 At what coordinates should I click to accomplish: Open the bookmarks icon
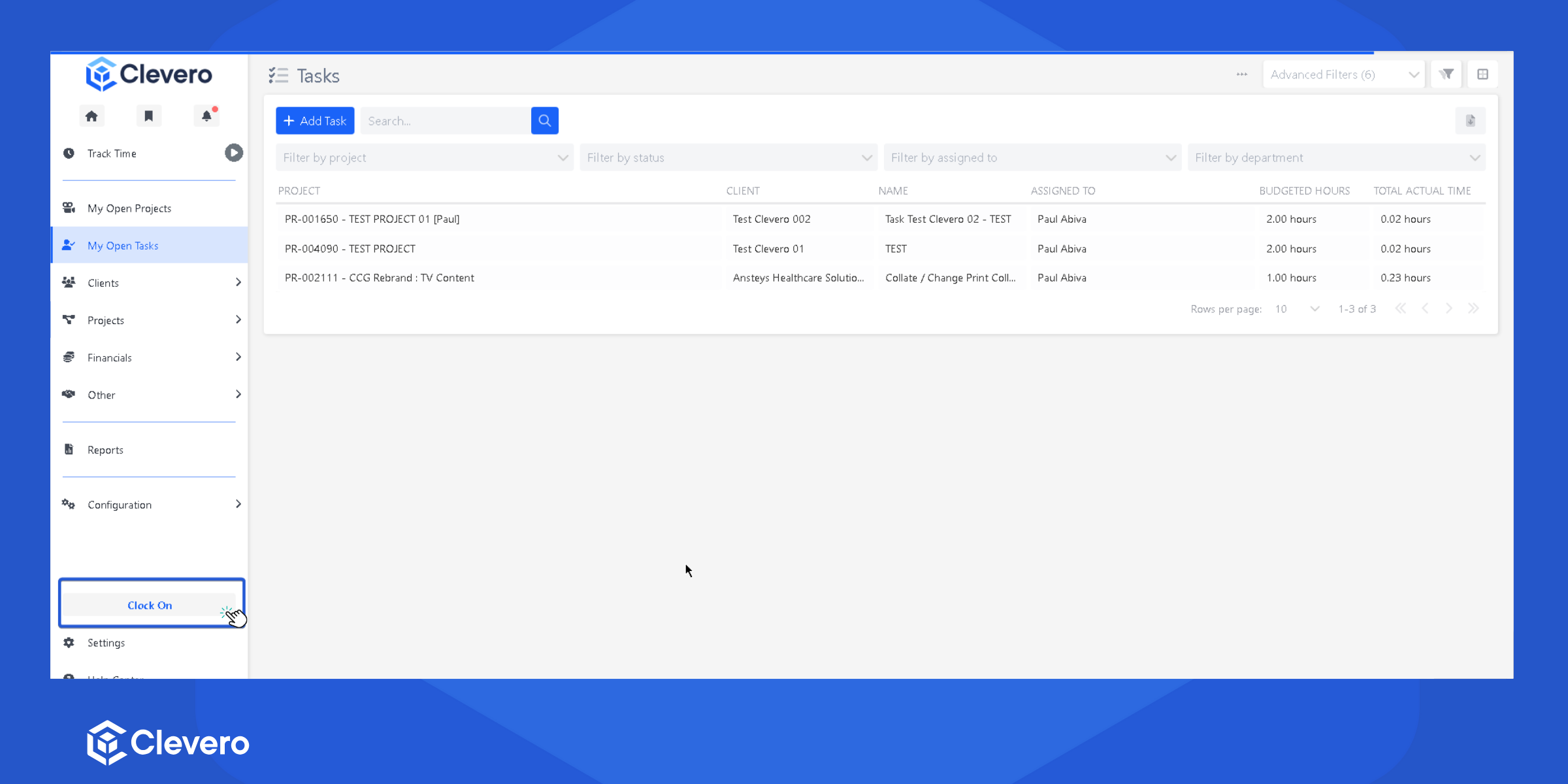coord(149,116)
